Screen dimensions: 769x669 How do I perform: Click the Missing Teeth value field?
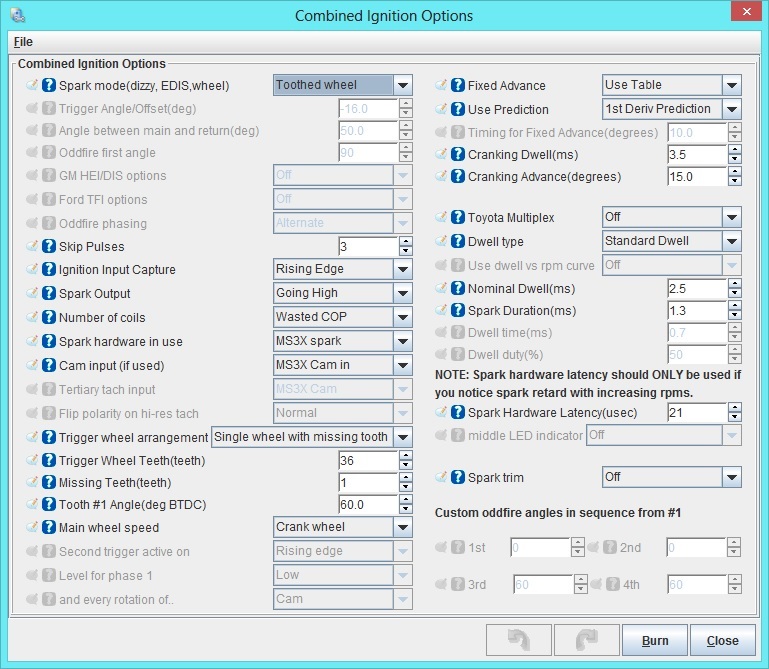coord(368,483)
